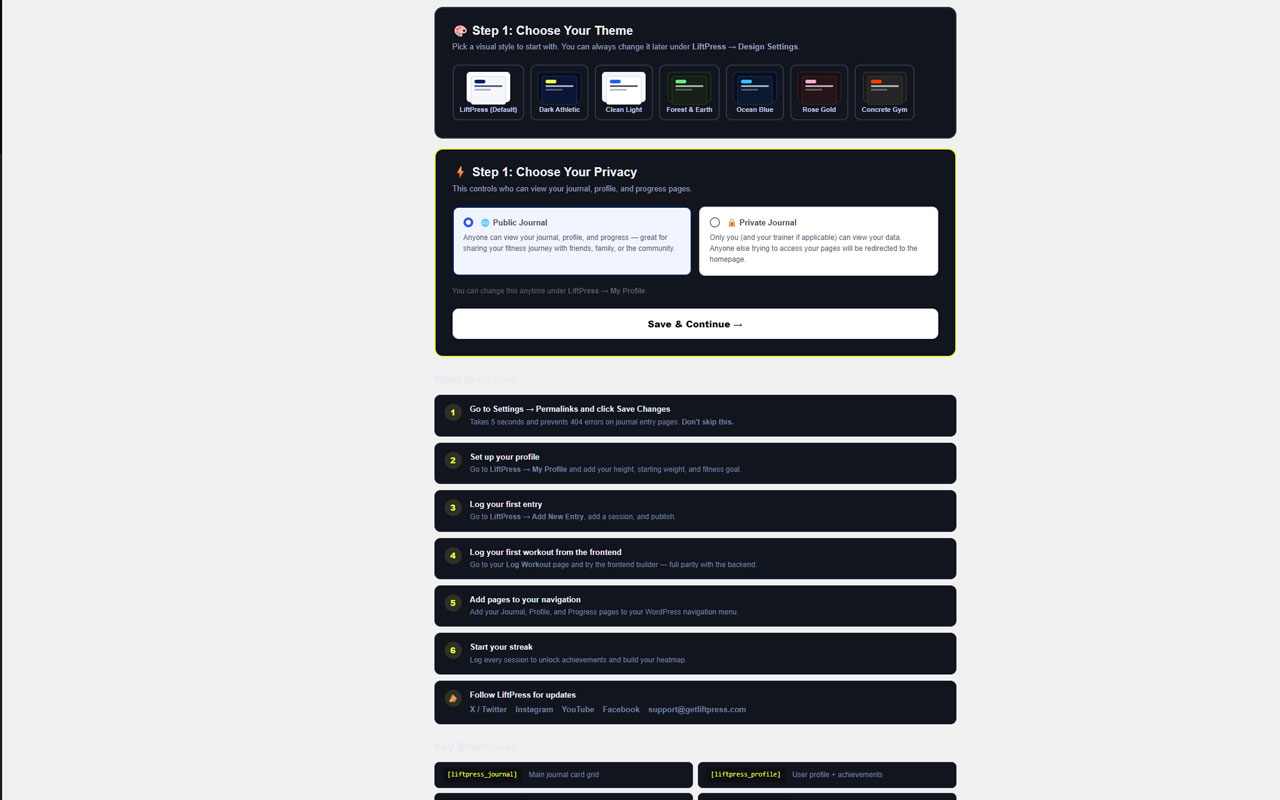1280x800 pixels.
Task: Click the step 5 number badge
Action: 453,603
